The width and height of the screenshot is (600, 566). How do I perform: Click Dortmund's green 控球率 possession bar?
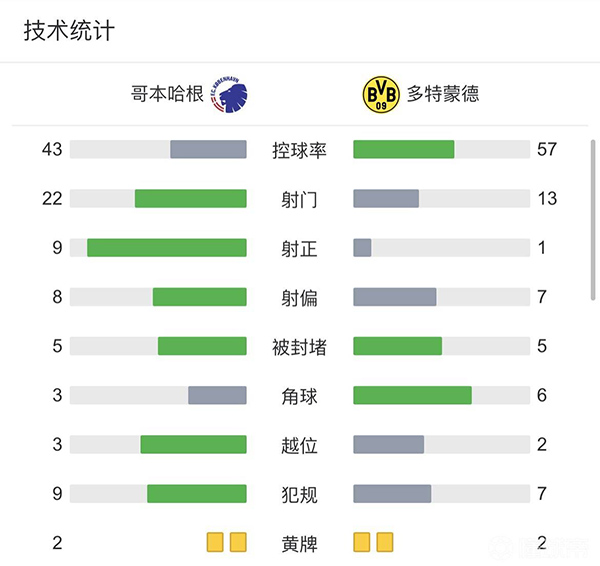point(404,149)
